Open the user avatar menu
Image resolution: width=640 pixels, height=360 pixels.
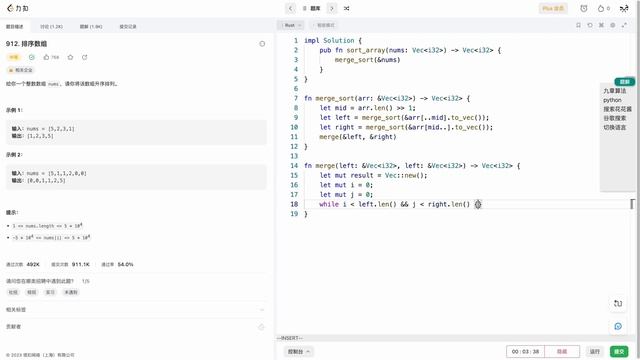pyautogui.click(x=624, y=8)
